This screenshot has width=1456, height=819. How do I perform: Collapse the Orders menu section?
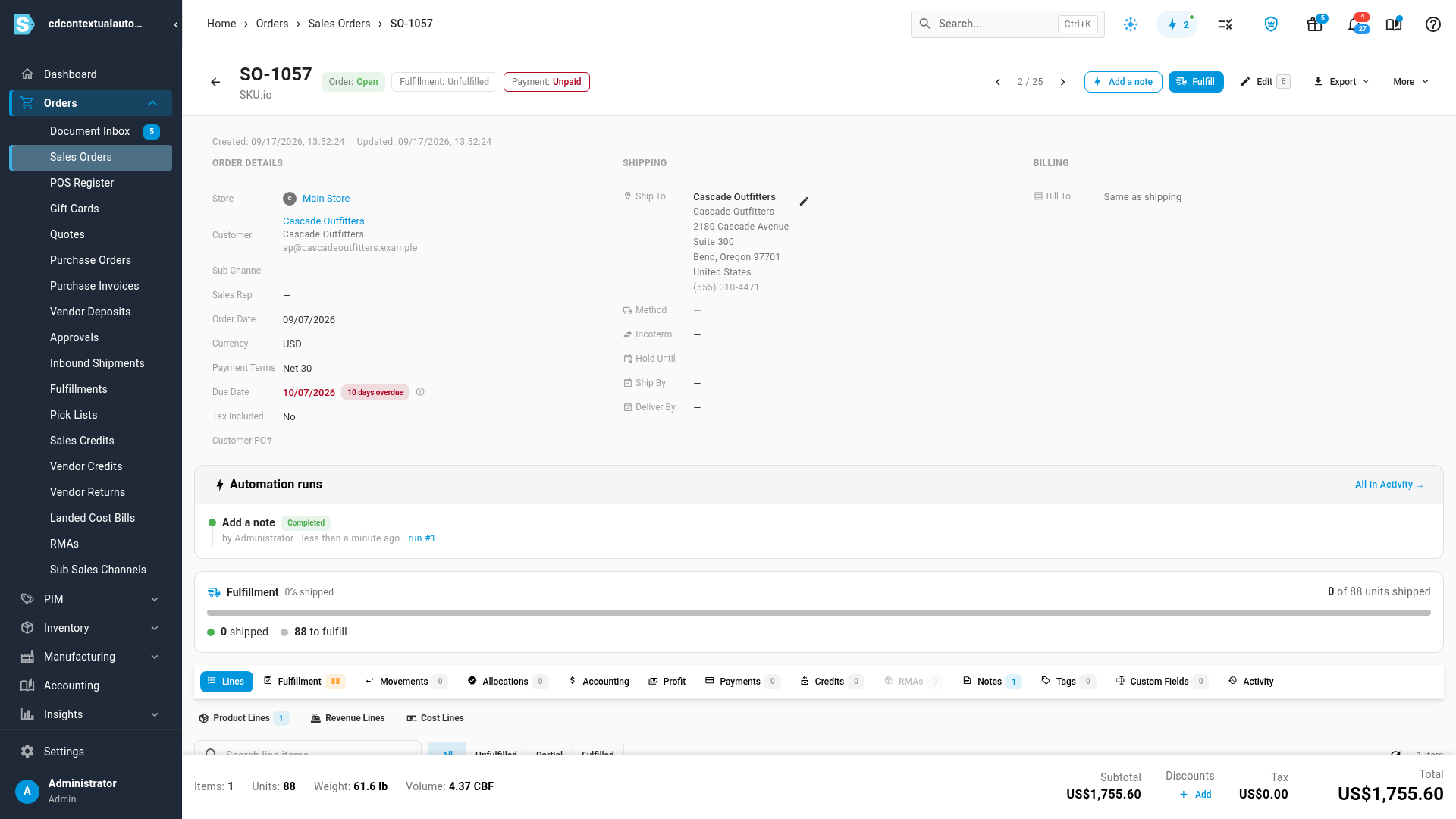click(x=152, y=103)
